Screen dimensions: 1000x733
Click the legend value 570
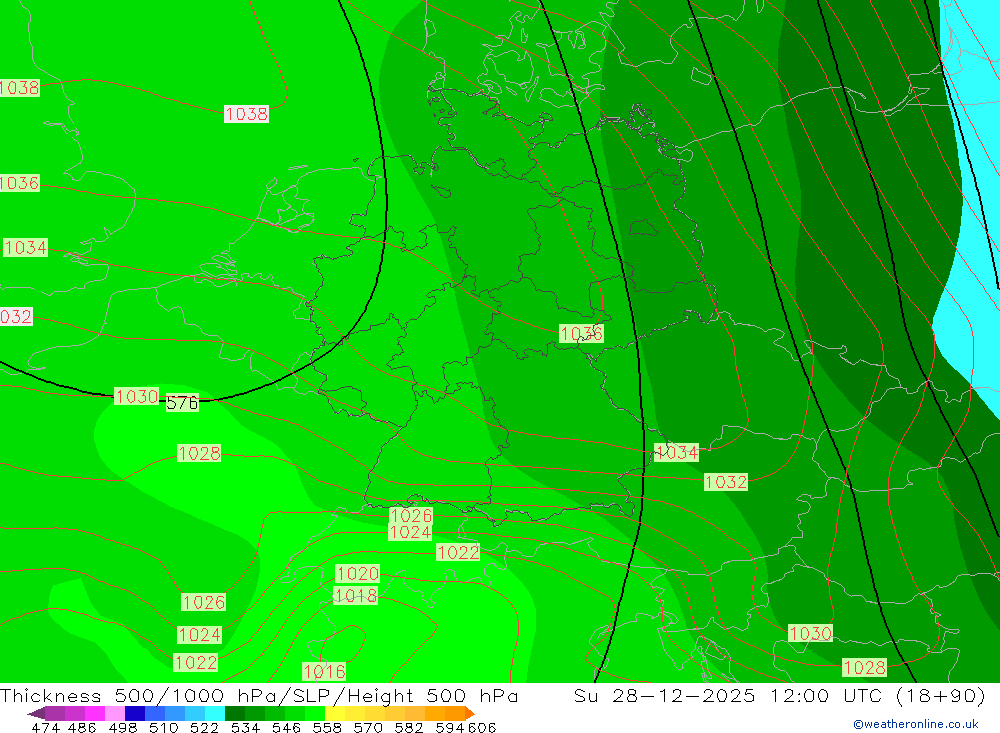click(x=367, y=728)
